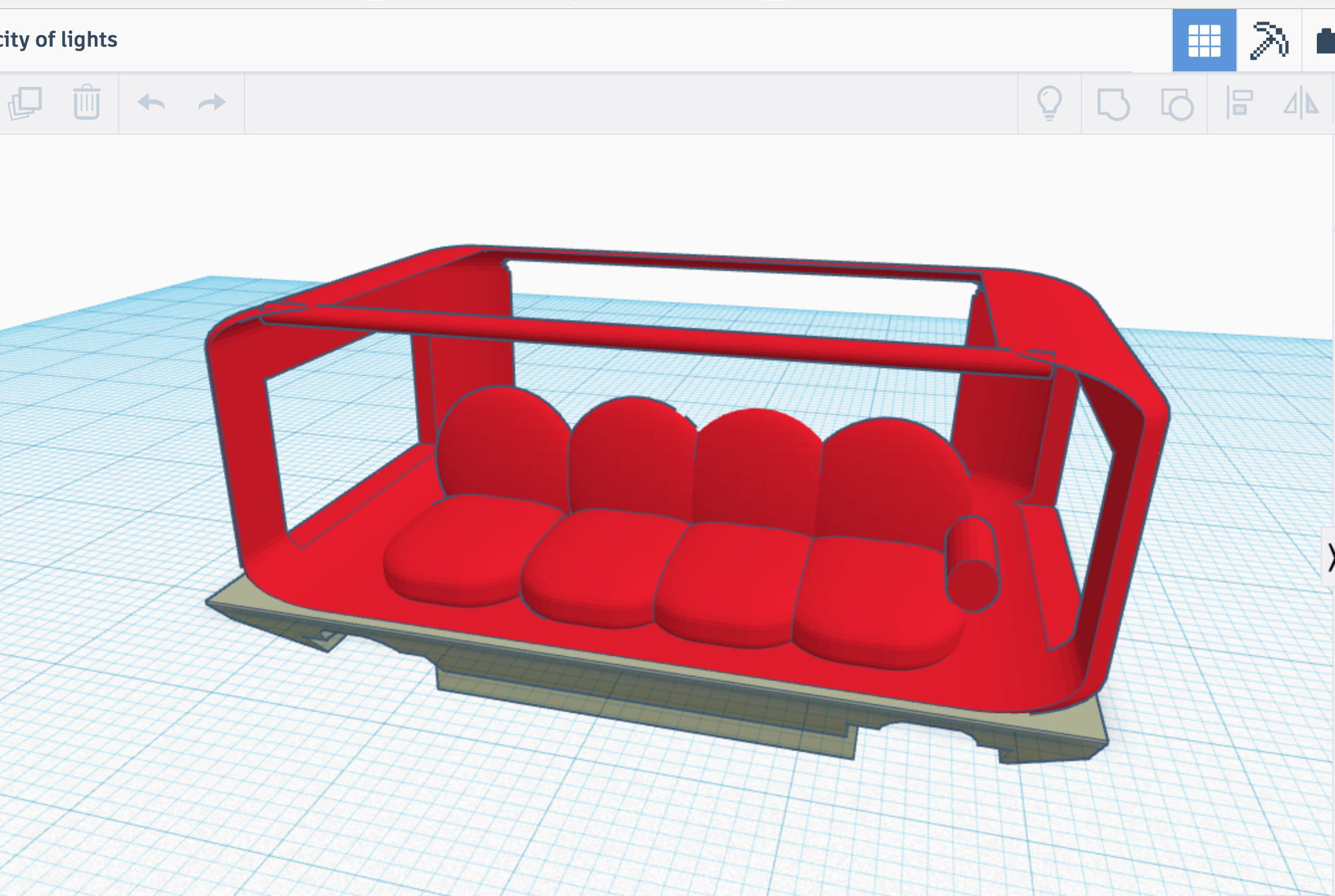1335x896 pixels.
Task: Click the Show all lightbulb icon
Action: (1049, 103)
